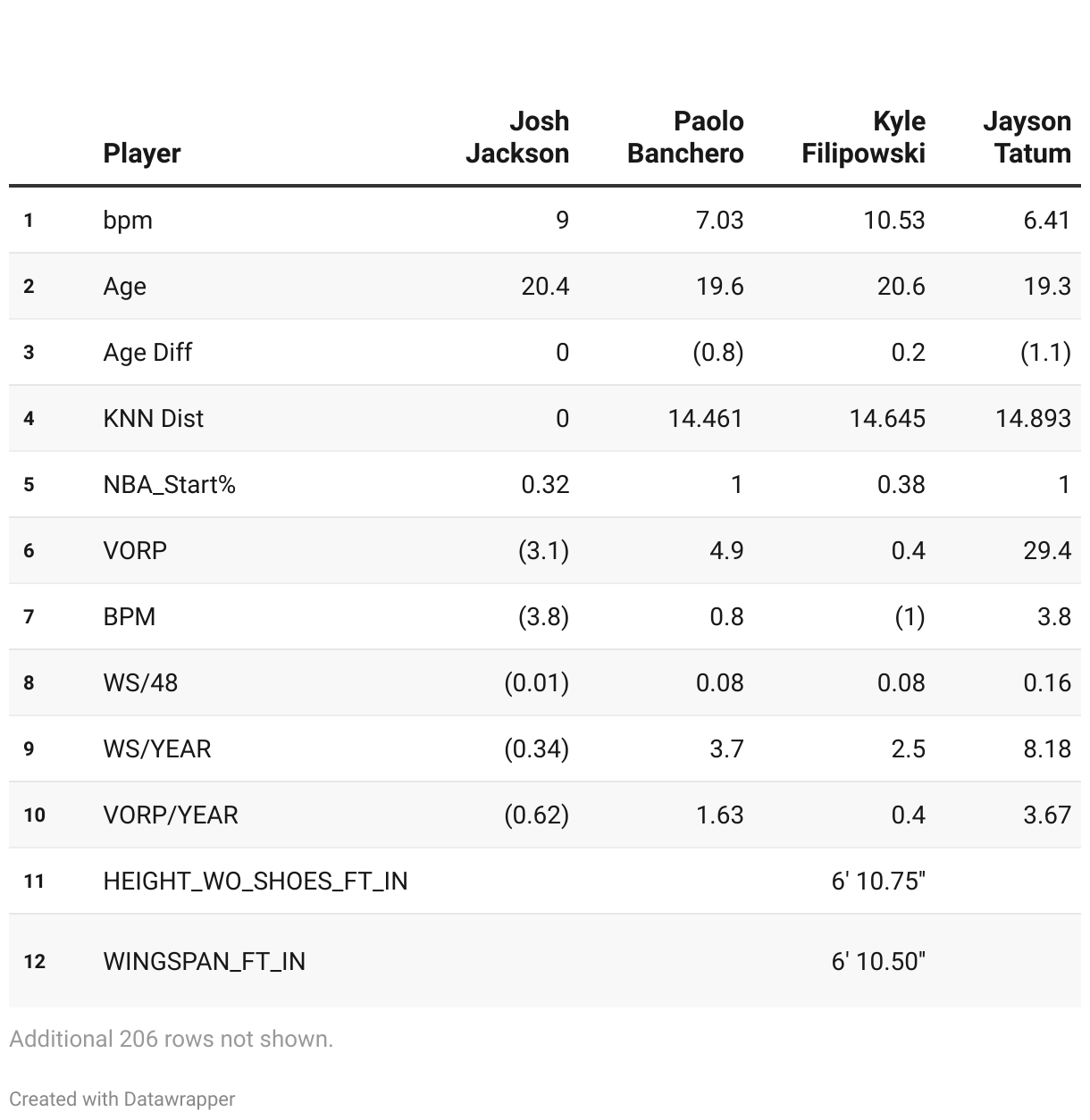Select the VORP/YEAR row label

pos(171,815)
